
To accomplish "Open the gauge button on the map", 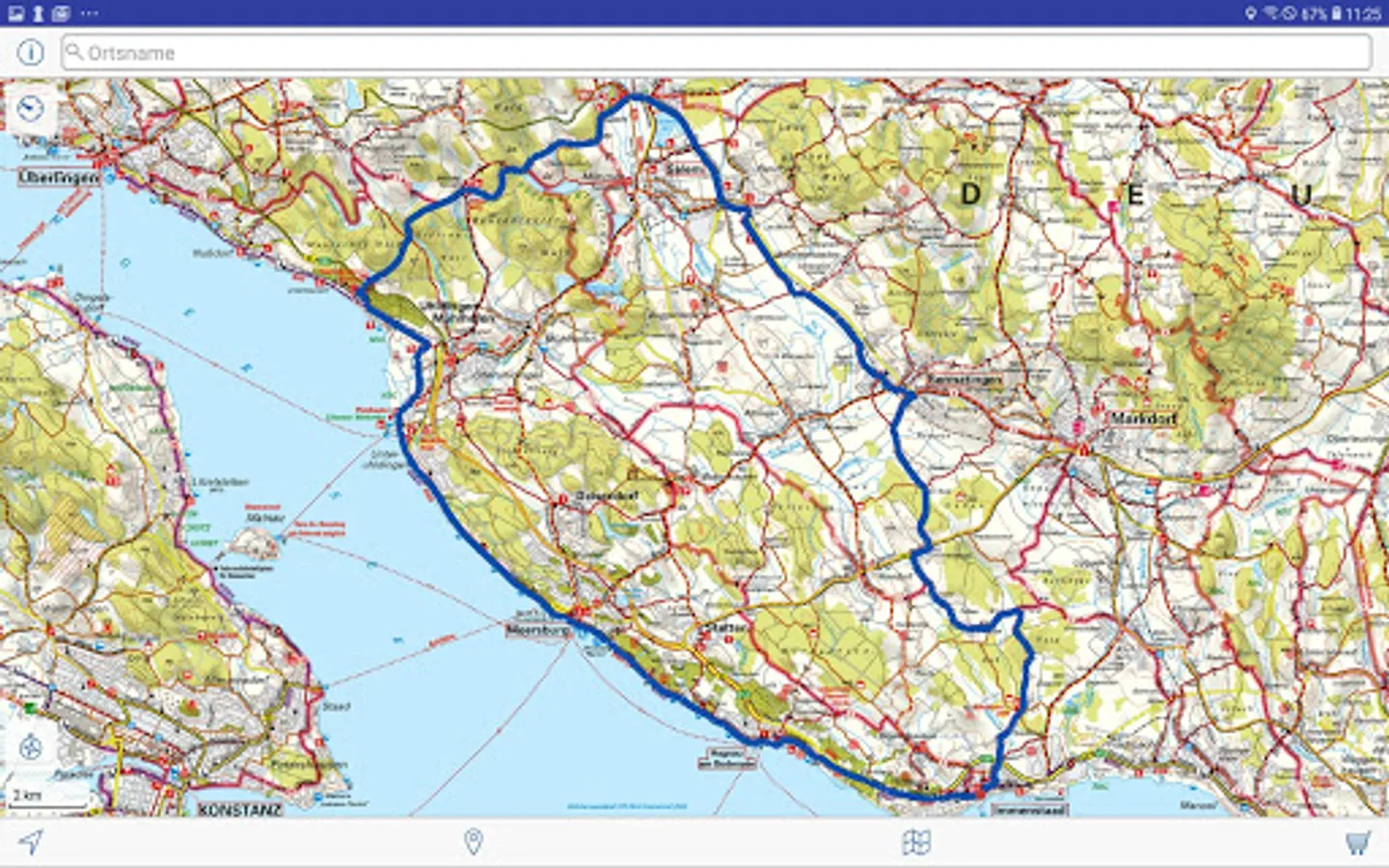I will click(x=32, y=108).
